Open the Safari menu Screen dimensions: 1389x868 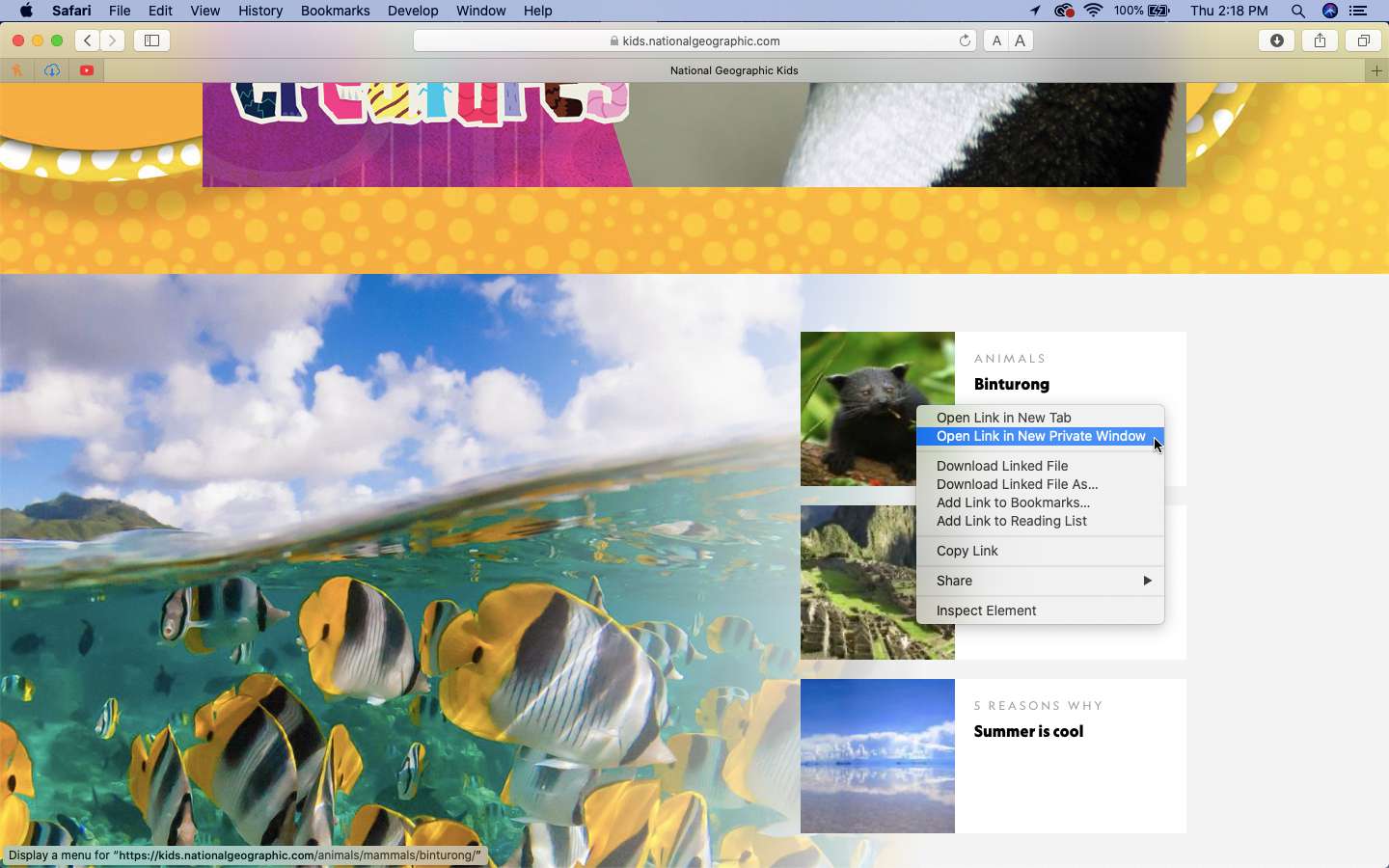(71, 11)
